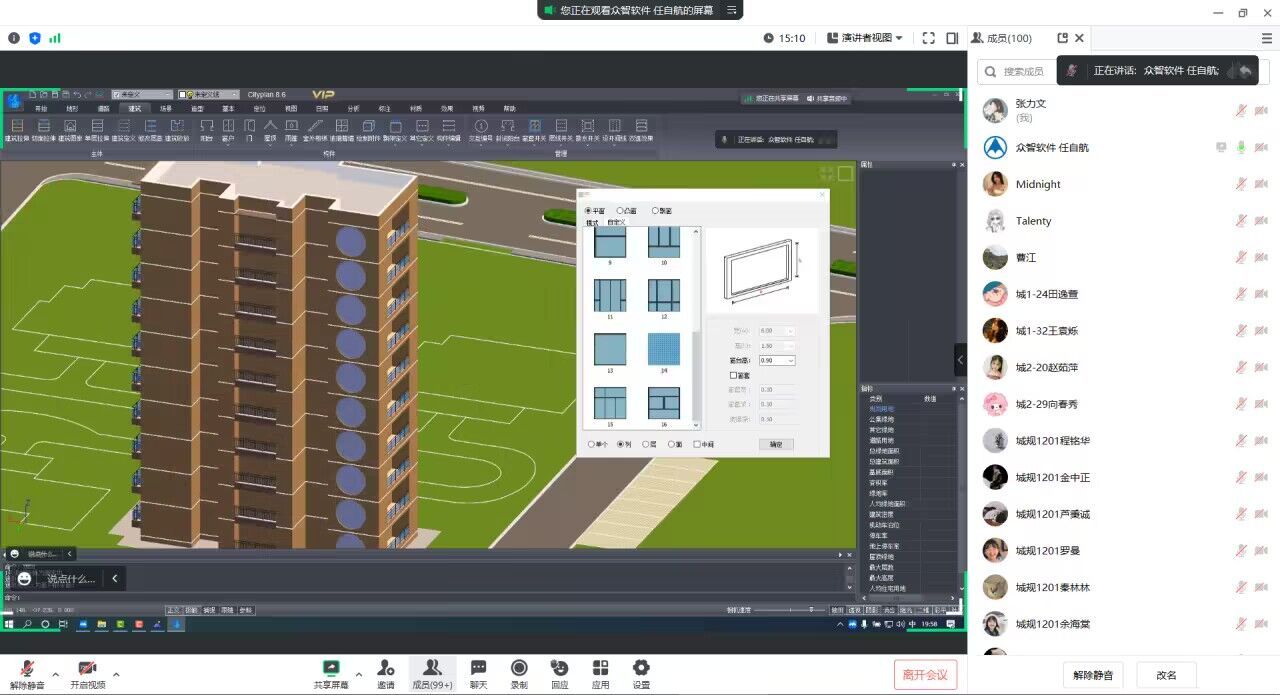The image size is (1280, 695).
Task: Select window style thumbnail 14
Action: click(x=664, y=350)
